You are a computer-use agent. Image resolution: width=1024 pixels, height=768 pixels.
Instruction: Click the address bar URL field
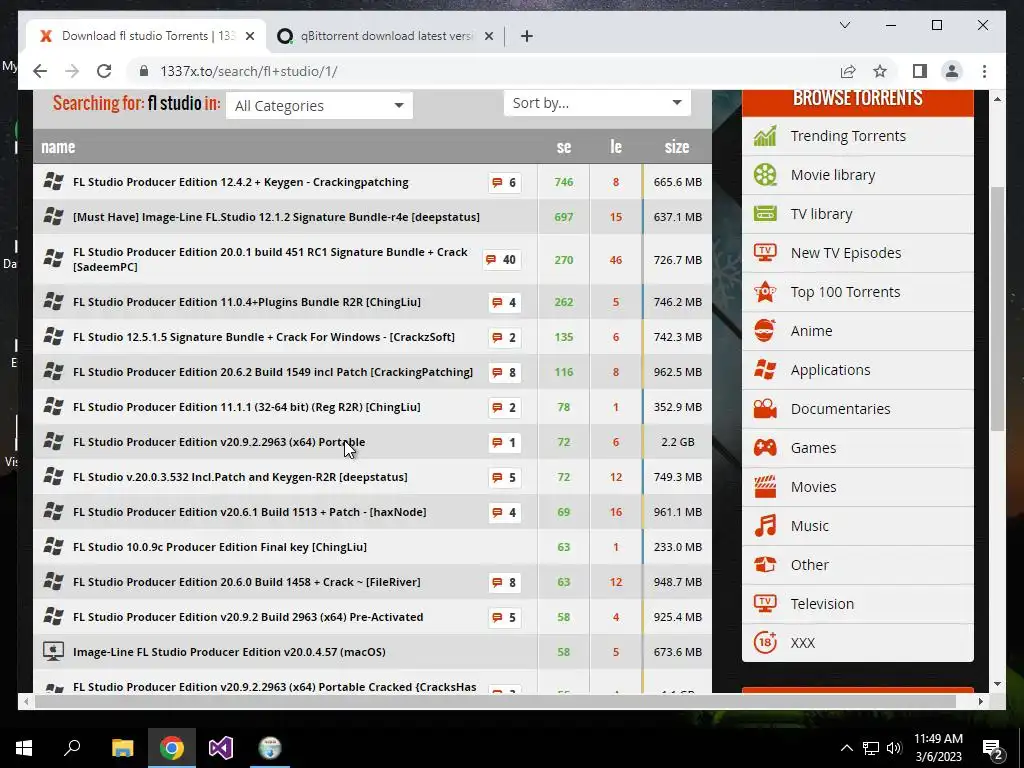click(483, 71)
